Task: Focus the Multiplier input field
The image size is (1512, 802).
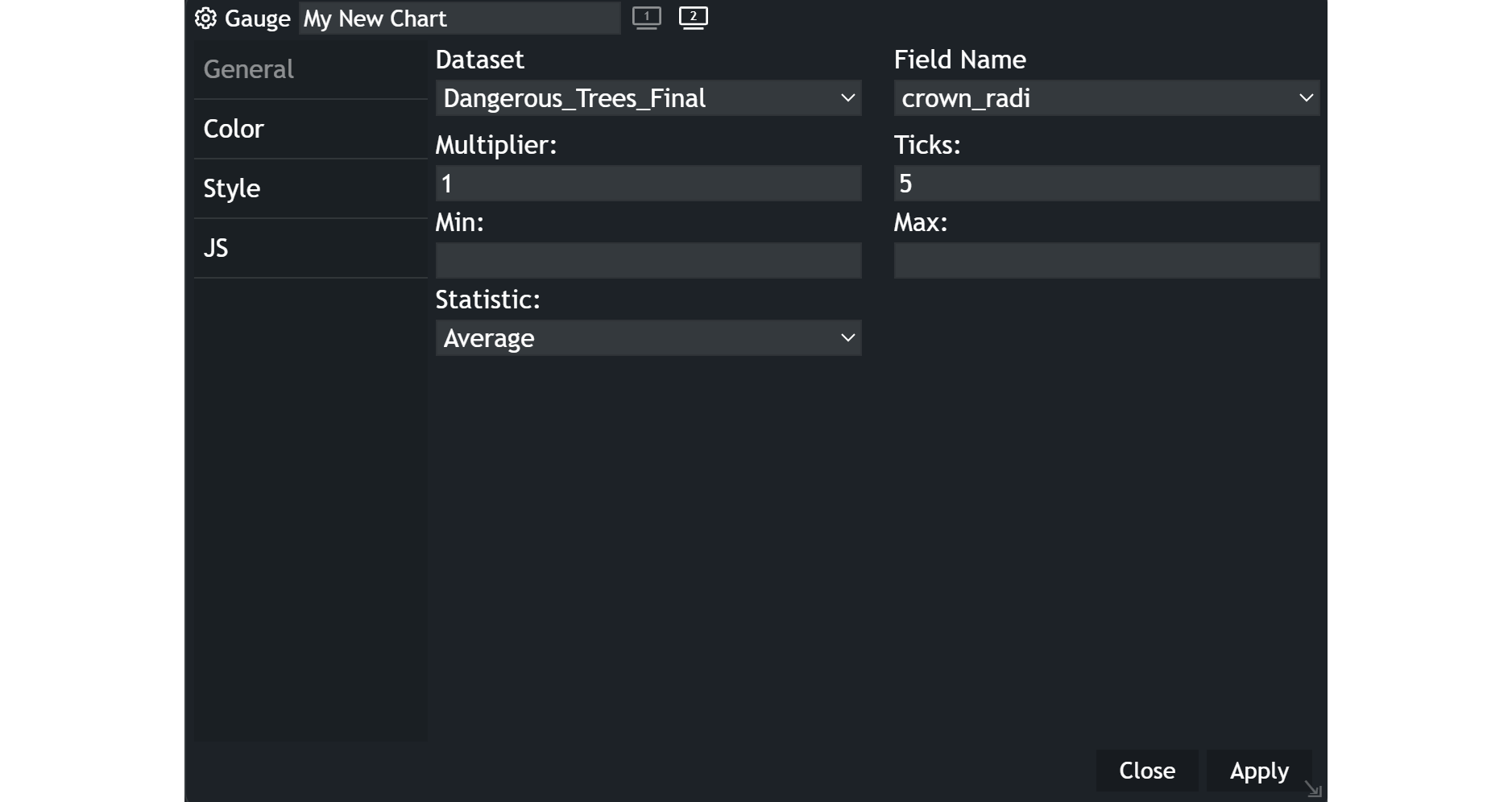Action: [x=648, y=184]
